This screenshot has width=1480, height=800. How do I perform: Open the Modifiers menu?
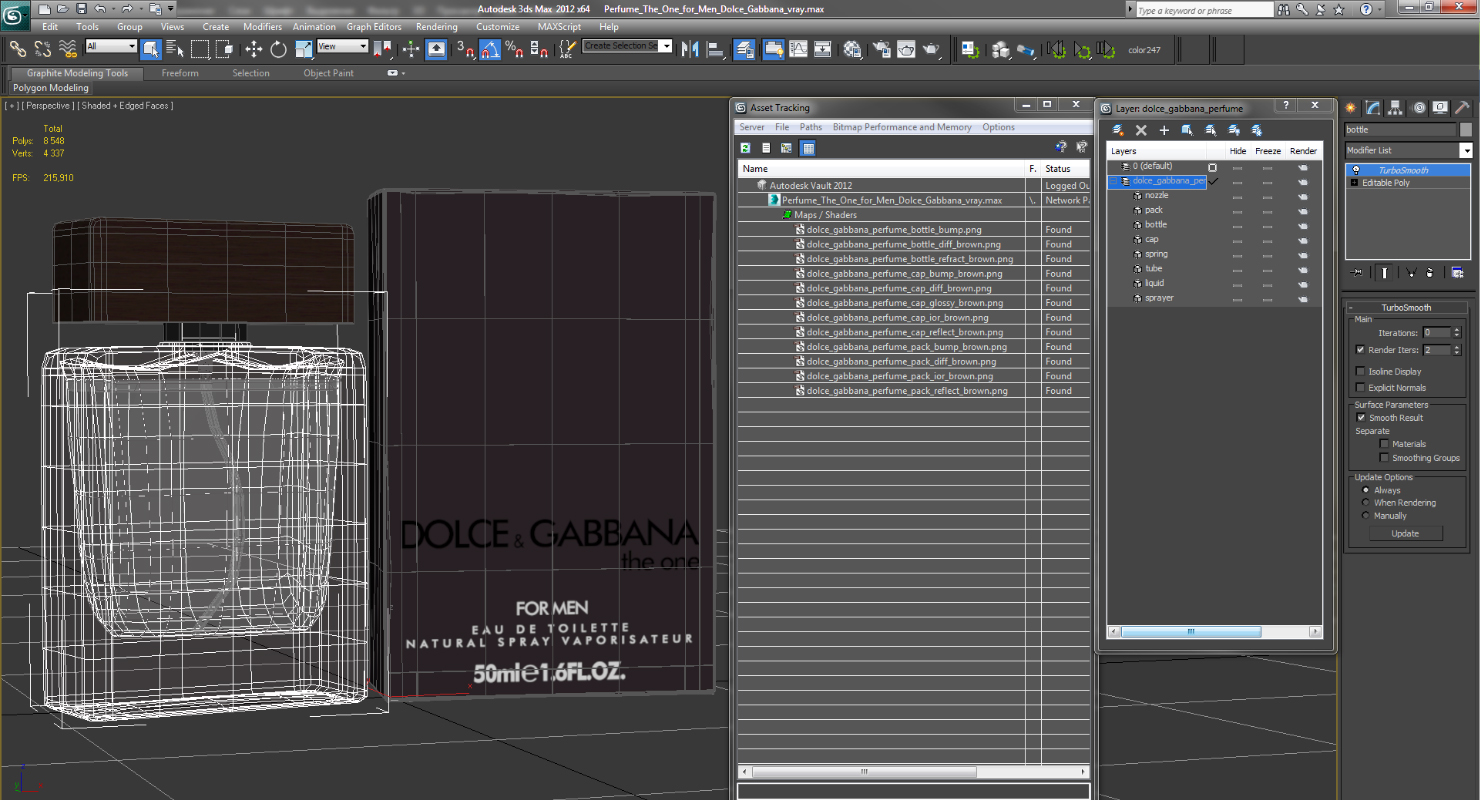click(x=262, y=27)
